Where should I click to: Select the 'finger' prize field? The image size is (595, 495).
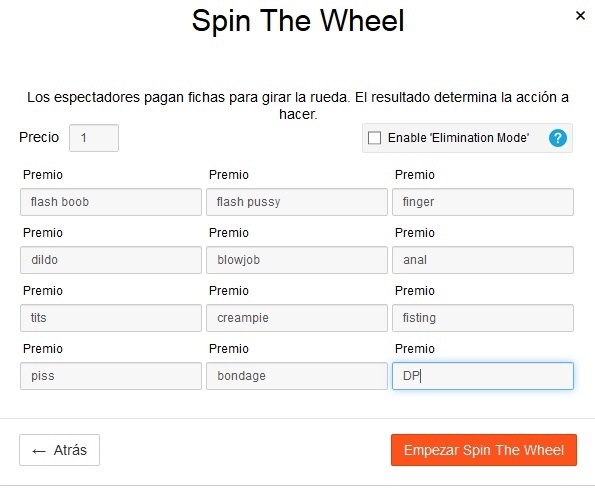[x=483, y=202]
